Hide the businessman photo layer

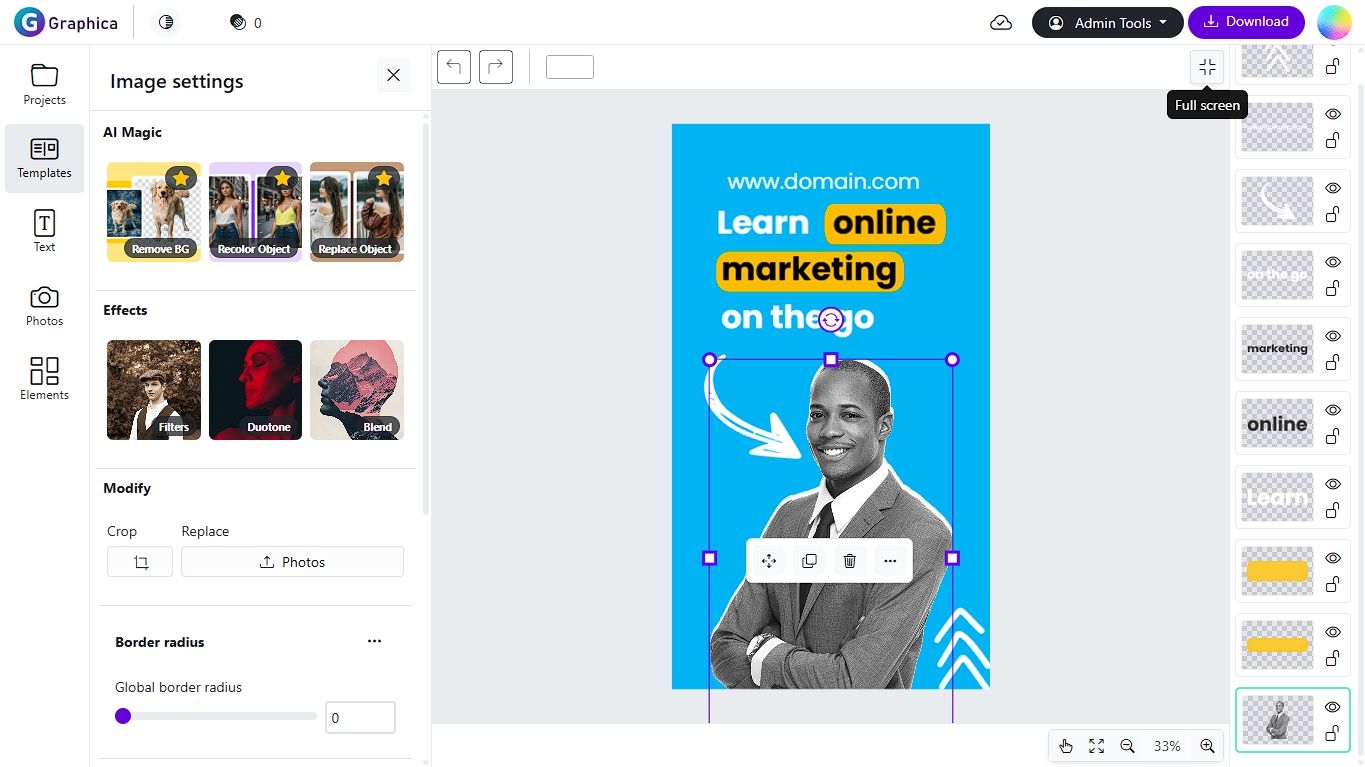[1333, 707]
